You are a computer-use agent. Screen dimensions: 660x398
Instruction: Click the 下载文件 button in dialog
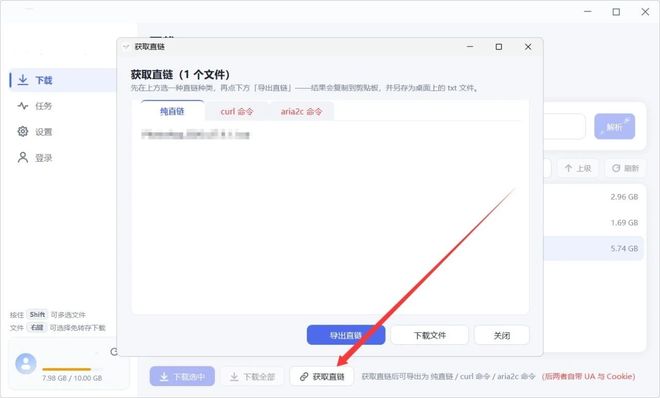click(x=429, y=335)
